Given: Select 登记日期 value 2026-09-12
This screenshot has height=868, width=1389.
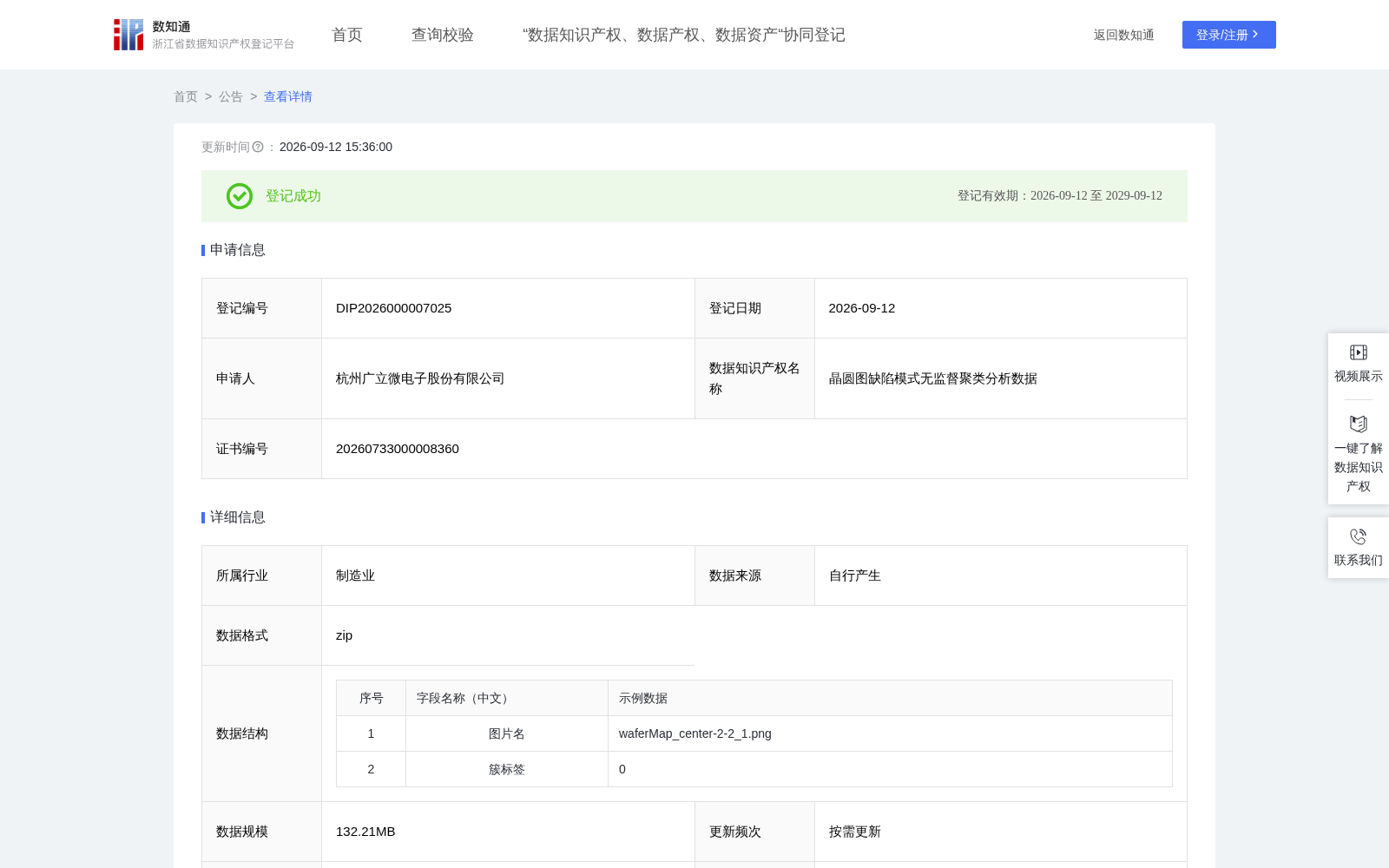Looking at the screenshot, I should (862, 308).
